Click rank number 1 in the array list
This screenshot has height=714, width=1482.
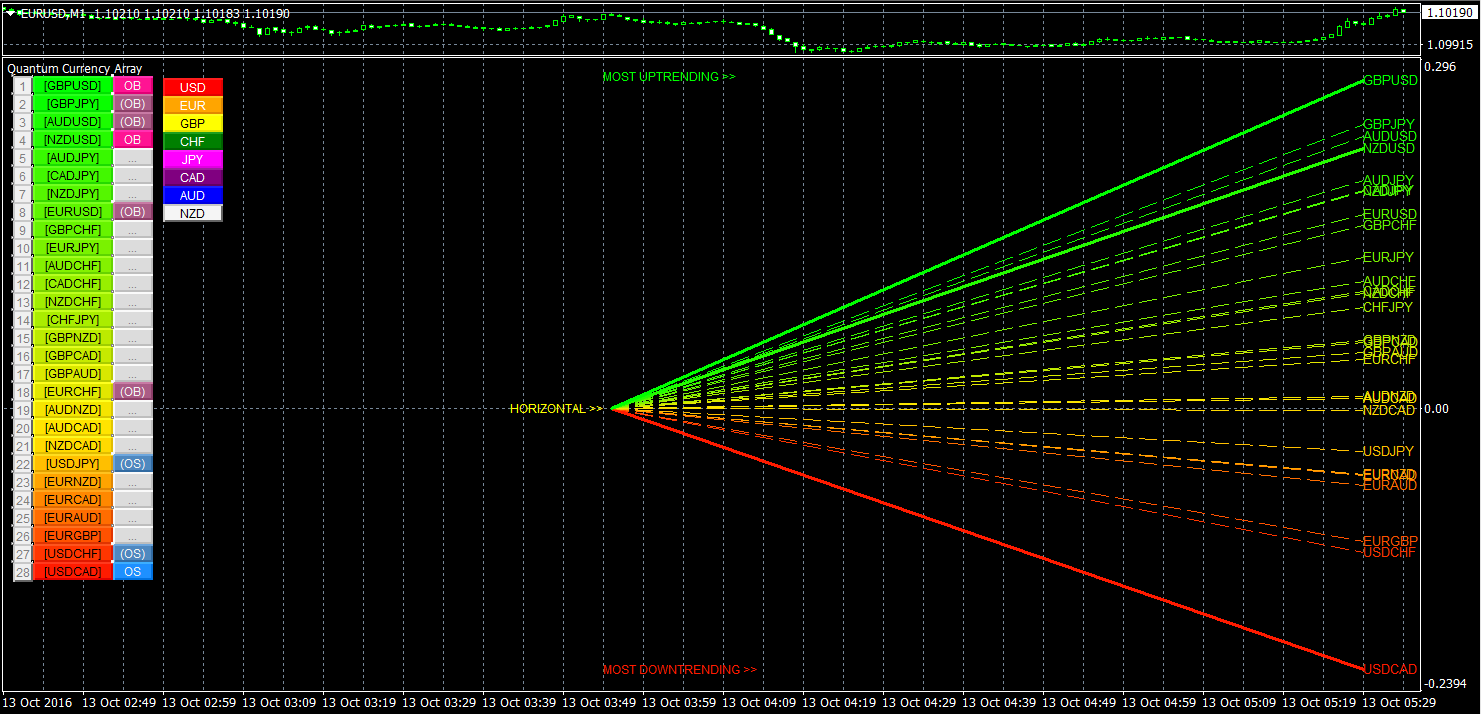22,86
